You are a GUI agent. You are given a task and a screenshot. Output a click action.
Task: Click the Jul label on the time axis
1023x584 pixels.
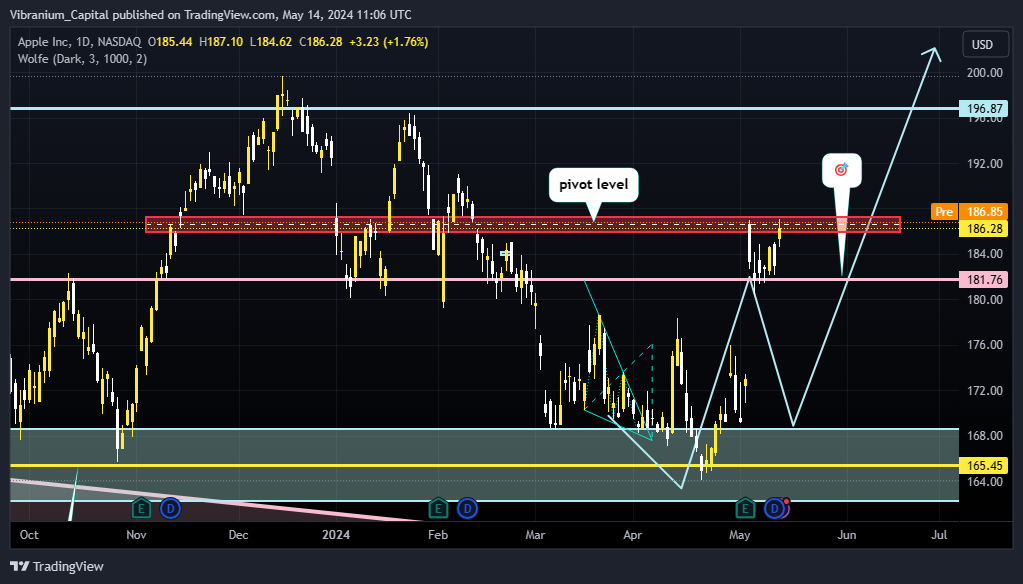[939, 534]
